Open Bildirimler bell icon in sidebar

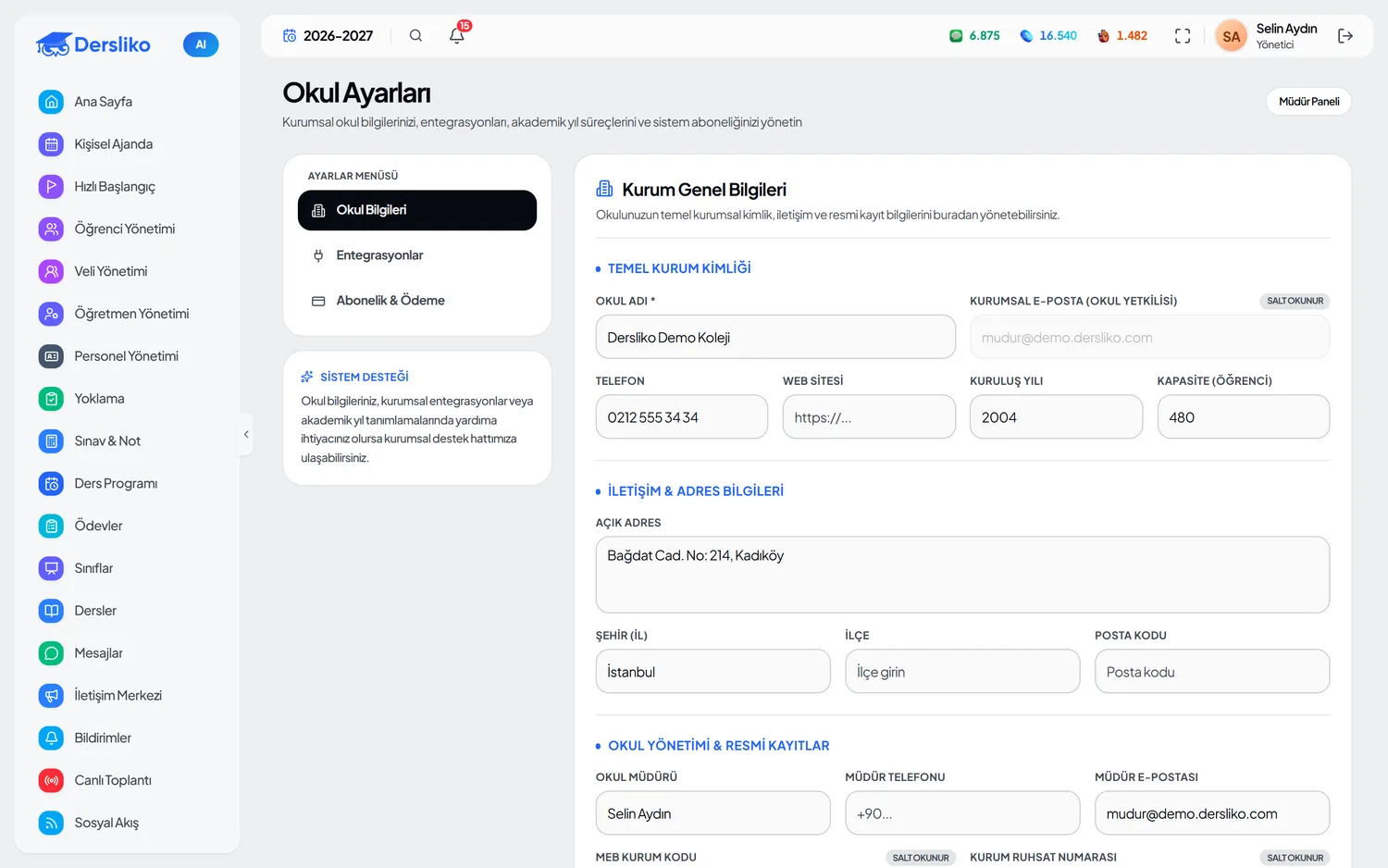(x=52, y=738)
